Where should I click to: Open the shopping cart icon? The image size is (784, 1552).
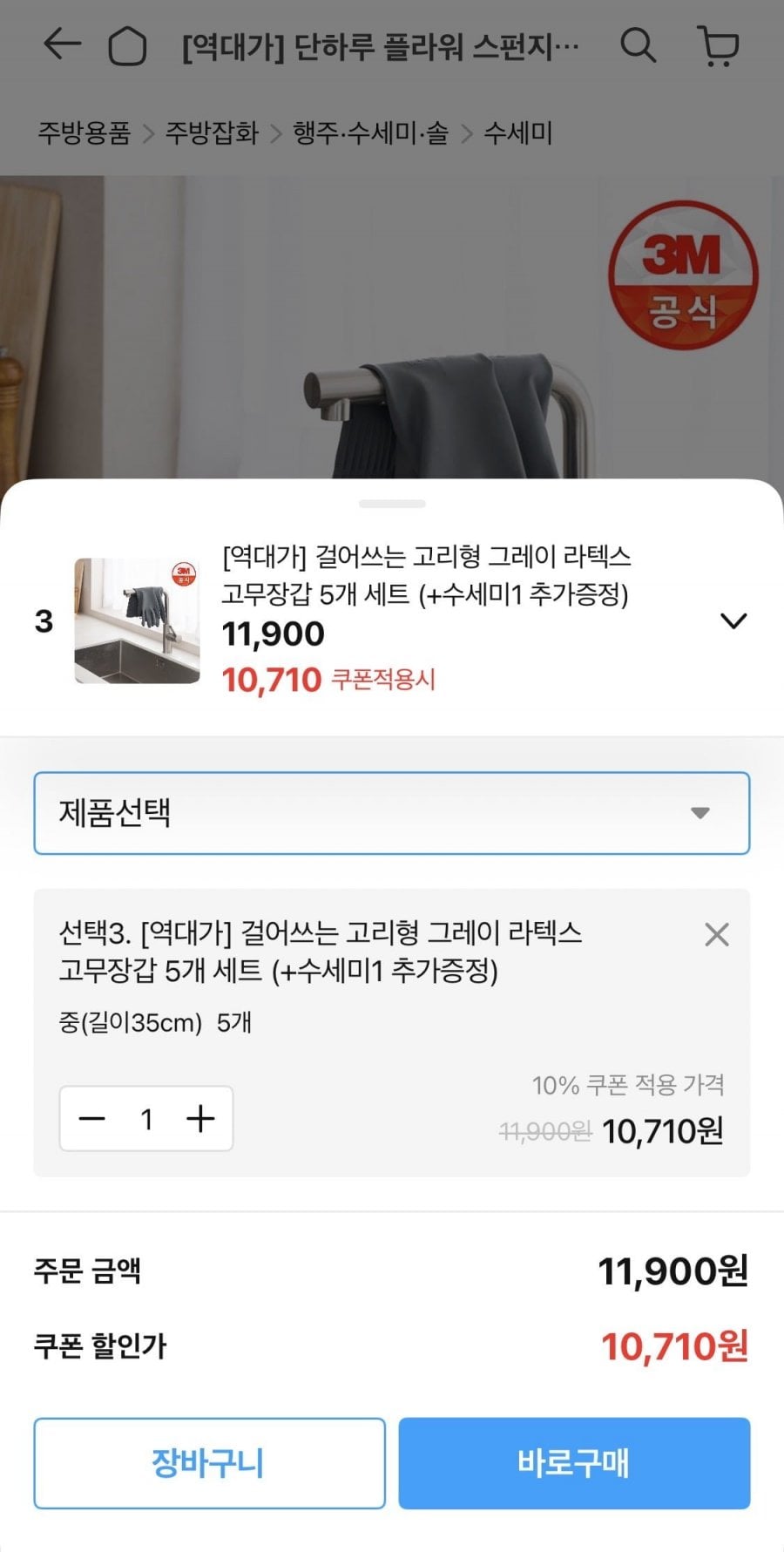point(719,45)
